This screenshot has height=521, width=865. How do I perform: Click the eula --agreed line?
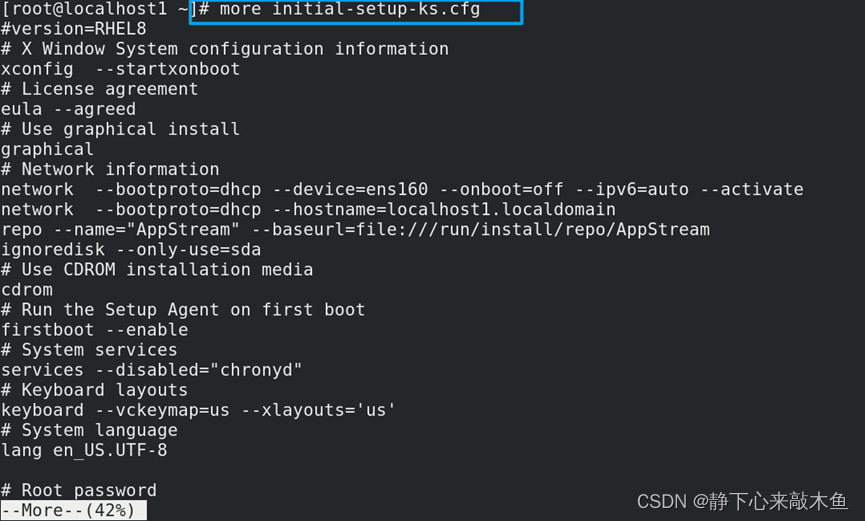(x=68, y=109)
